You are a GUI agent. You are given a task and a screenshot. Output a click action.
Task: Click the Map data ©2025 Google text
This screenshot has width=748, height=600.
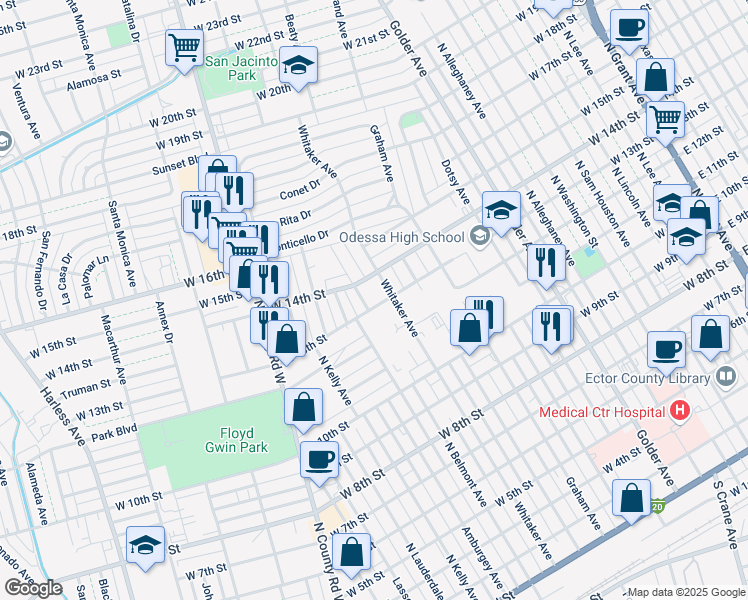tap(686, 593)
